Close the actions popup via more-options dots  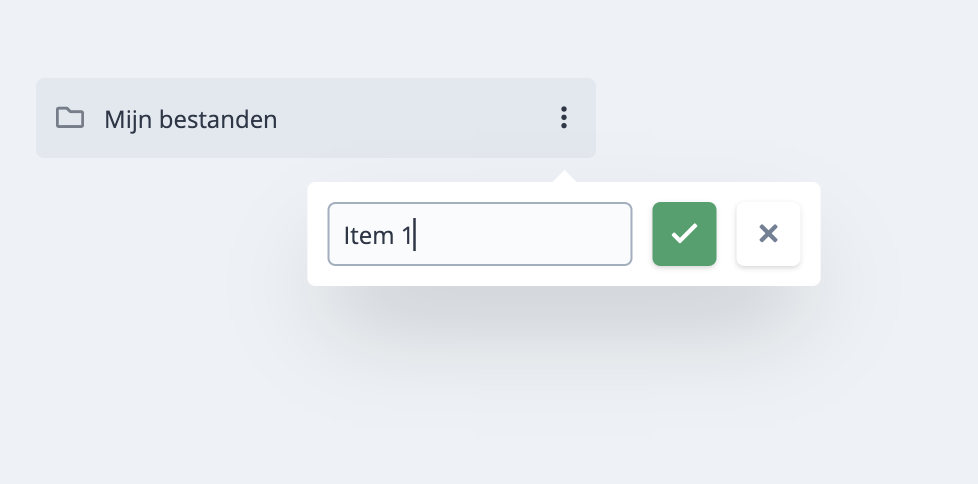(x=564, y=118)
